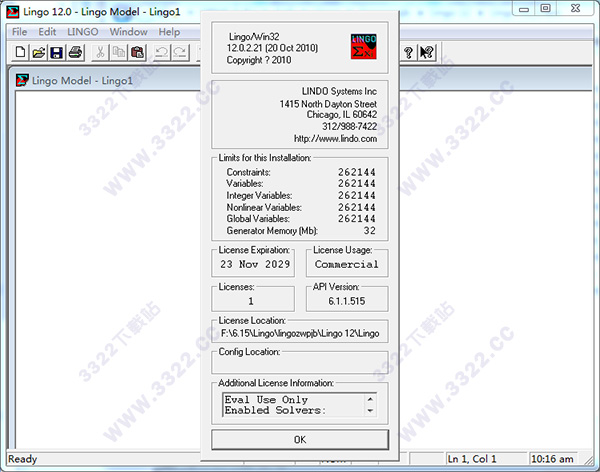Click the Licenses count value 1
This screenshot has width=600, height=472.
click(x=251, y=301)
